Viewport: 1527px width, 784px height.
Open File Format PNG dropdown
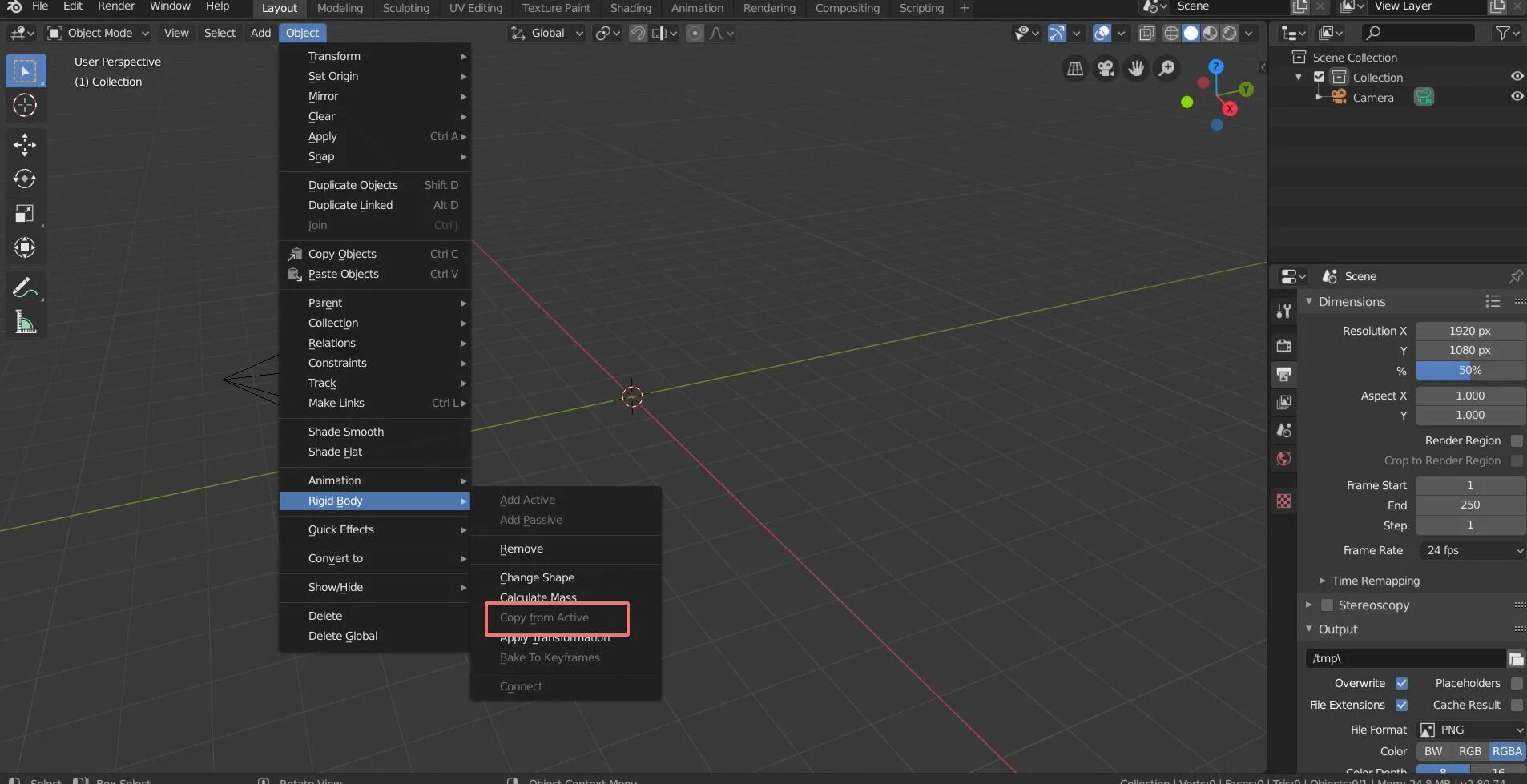(1472, 730)
